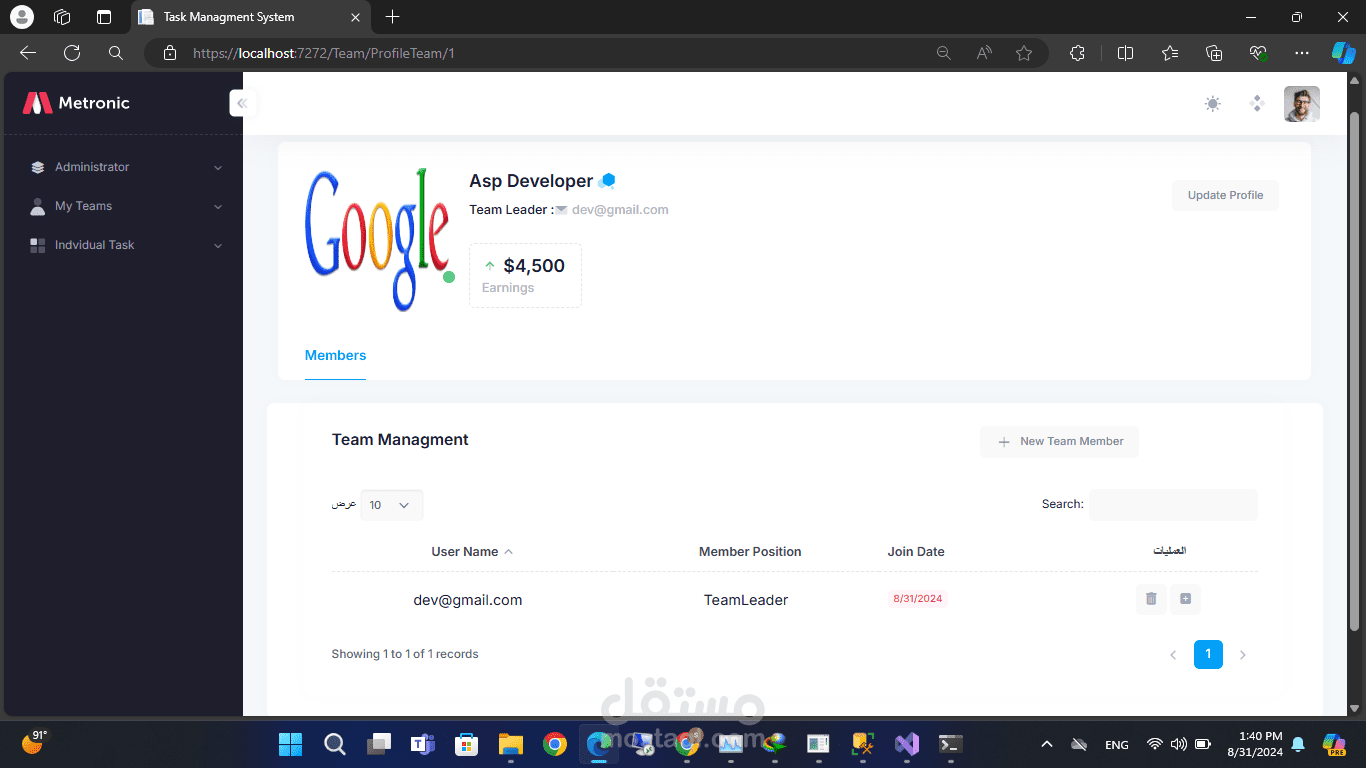This screenshot has width=1366, height=768.
Task: Click the zoom icon in address bar
Action: pos(943,53)
